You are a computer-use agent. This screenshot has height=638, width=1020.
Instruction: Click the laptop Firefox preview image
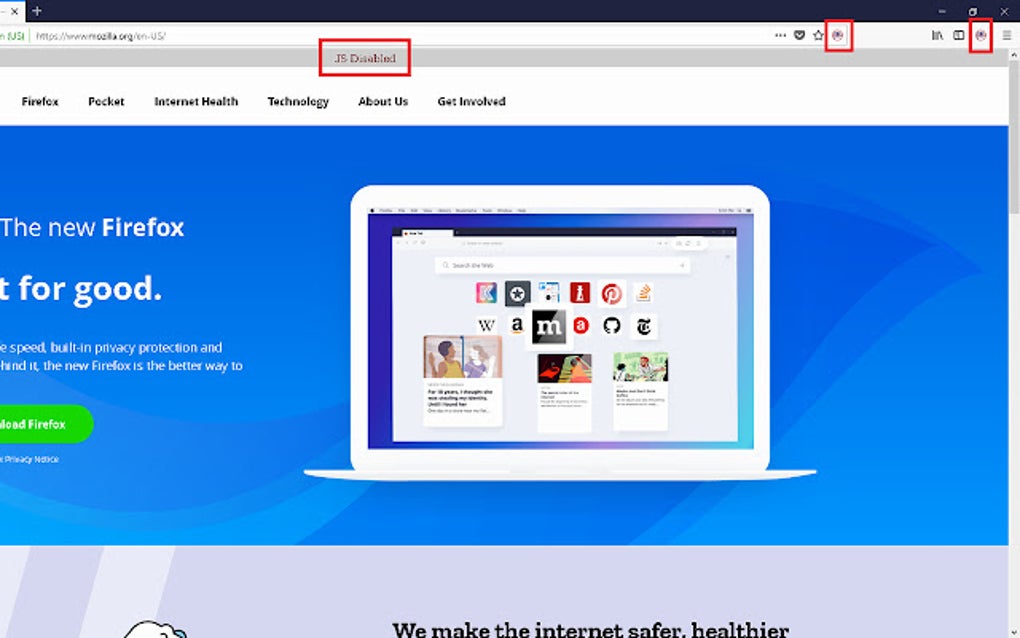coord(560,332)
